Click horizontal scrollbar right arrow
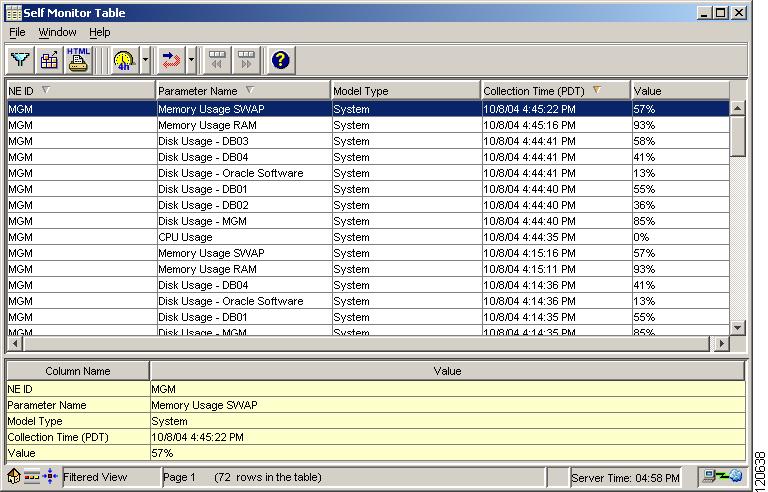Image resolution: width=768 pixels, height=492 pixels. 721,344
